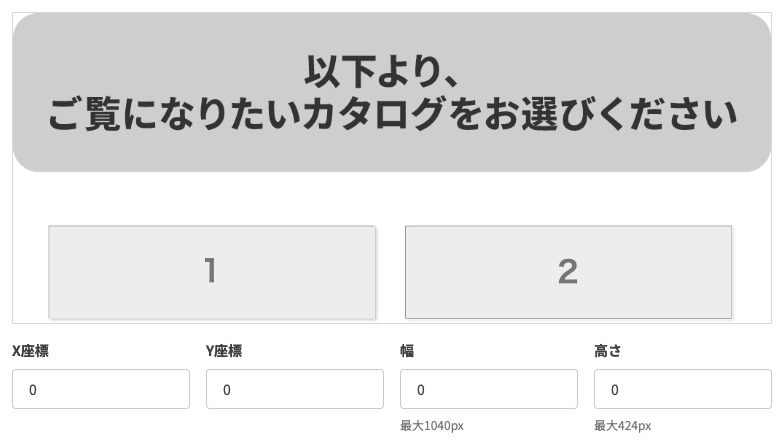Click the numeral 1 inside left box

coord(210,270)
